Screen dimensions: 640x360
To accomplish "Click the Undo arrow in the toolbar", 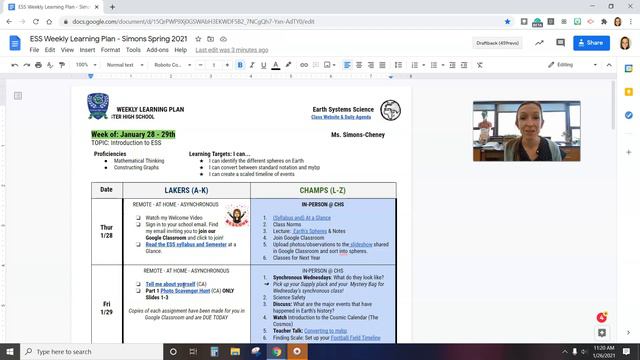I will pos(15,65).
